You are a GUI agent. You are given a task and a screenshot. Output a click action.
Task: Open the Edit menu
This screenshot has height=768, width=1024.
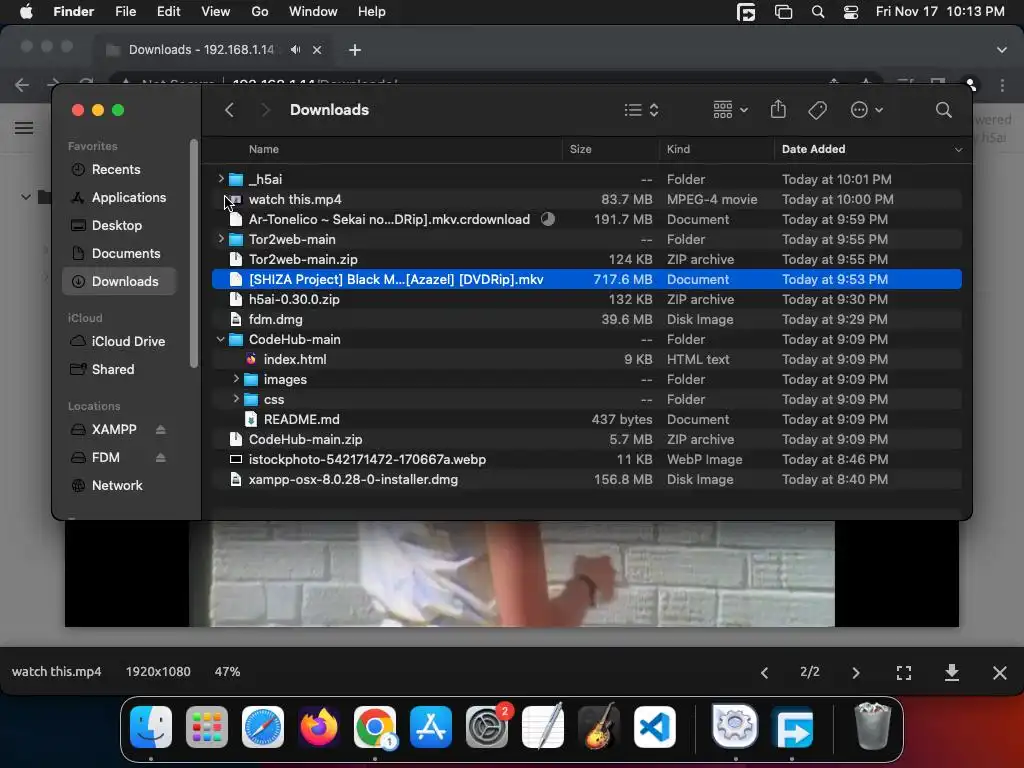168,12
